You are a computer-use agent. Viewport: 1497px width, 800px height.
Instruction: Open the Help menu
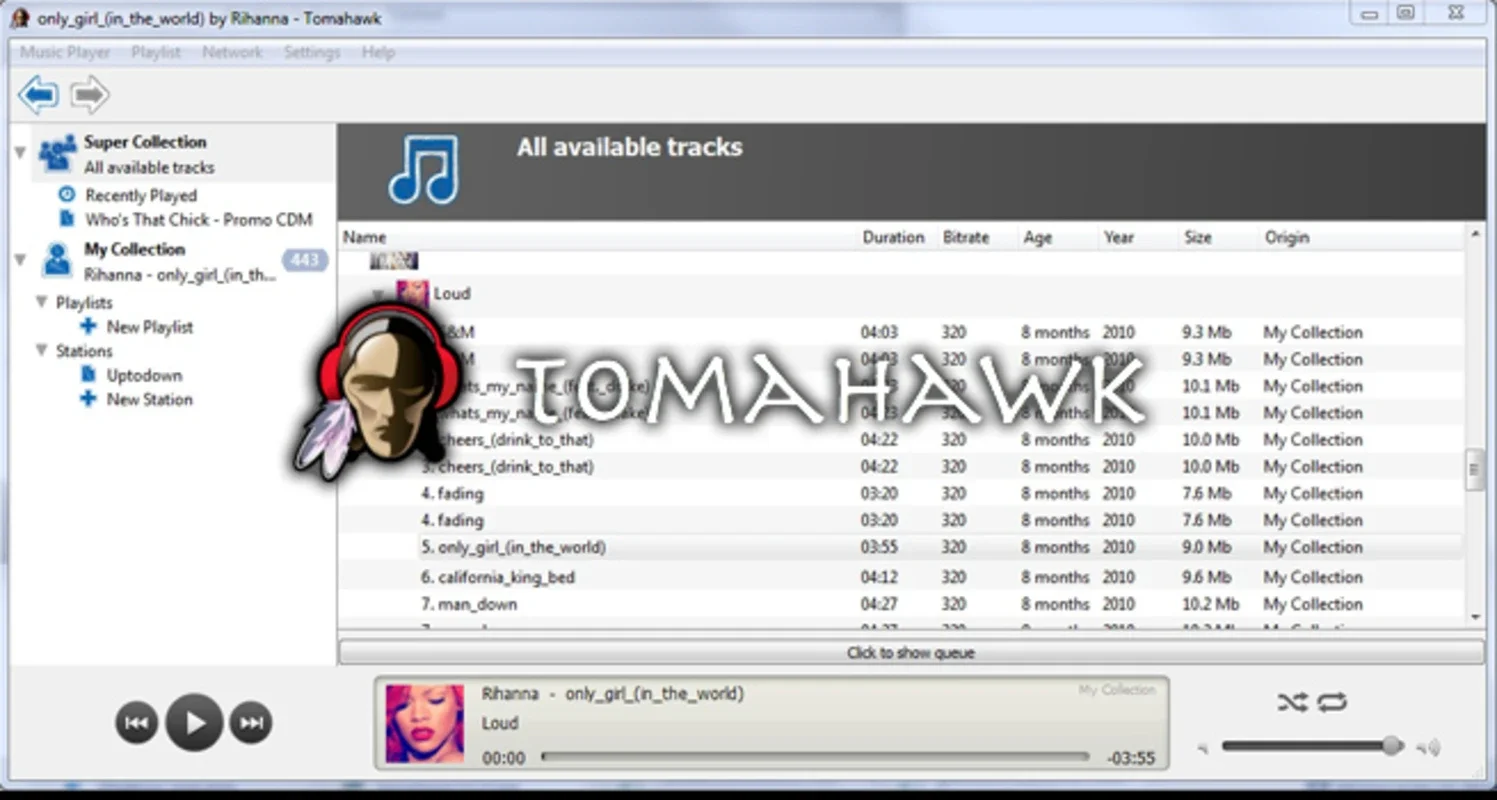pos(378,52)
